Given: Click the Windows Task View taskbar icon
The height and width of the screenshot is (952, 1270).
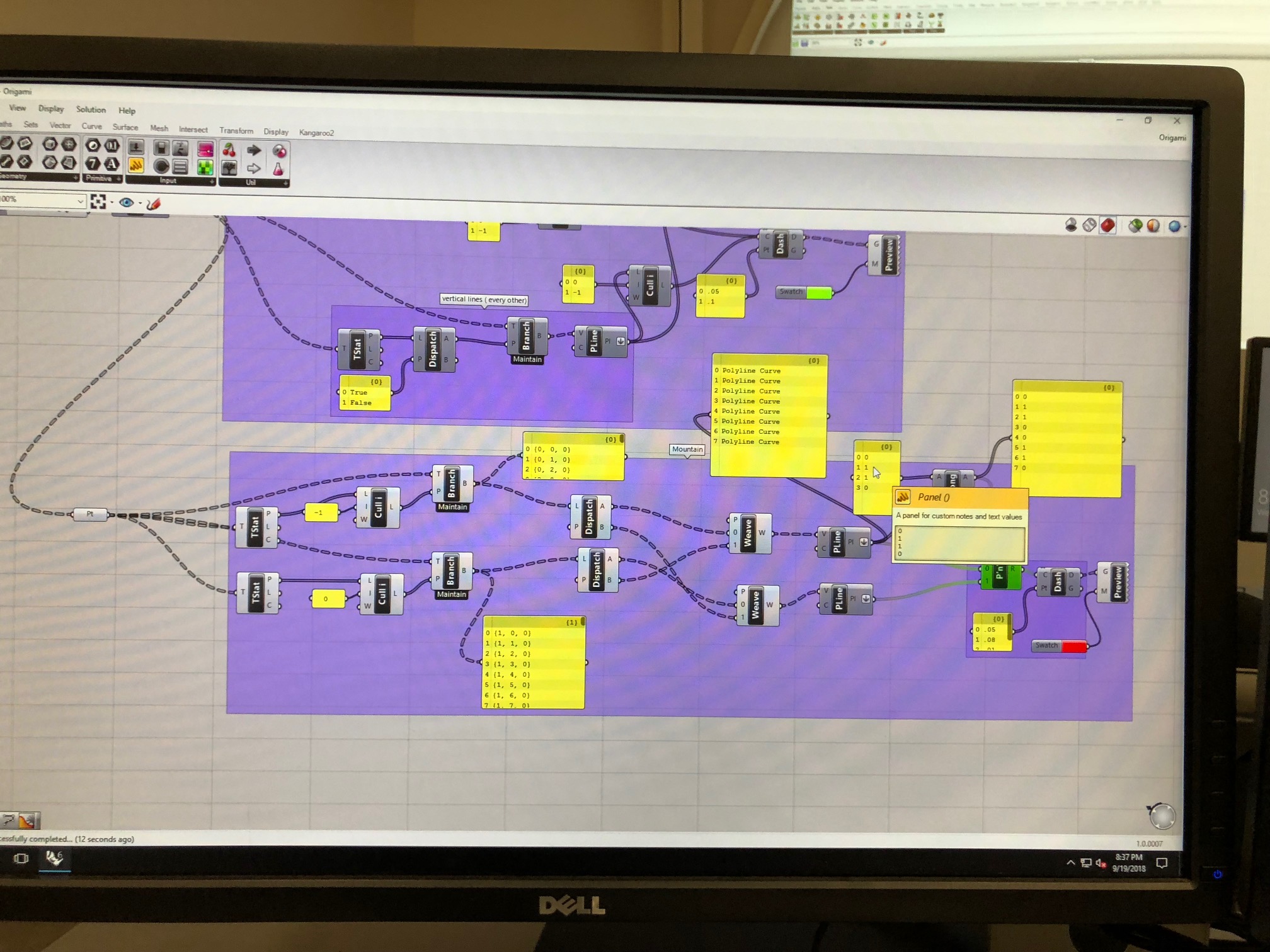Looking at the screenshot, I should coord(21,858).
